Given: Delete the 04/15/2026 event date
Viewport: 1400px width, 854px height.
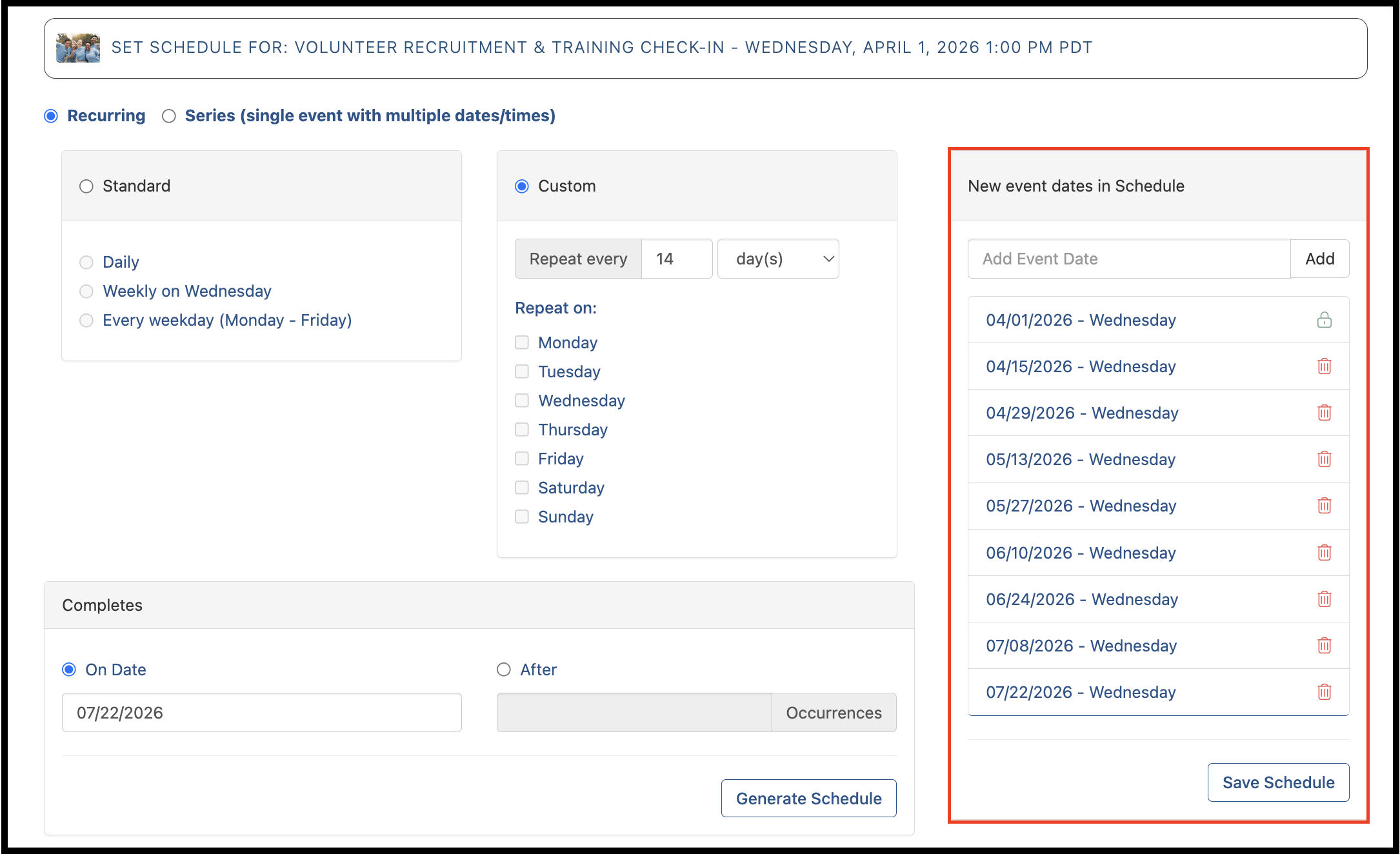Looking at the screenshot, I should tap(1324, 366).
